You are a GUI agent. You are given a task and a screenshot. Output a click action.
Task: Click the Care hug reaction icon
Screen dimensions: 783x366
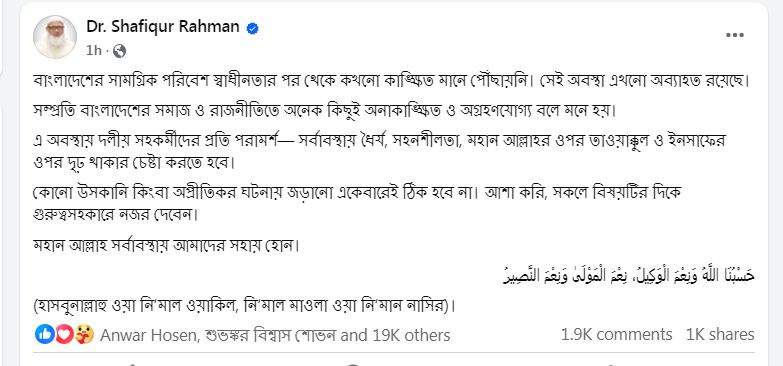coord(84,334)
